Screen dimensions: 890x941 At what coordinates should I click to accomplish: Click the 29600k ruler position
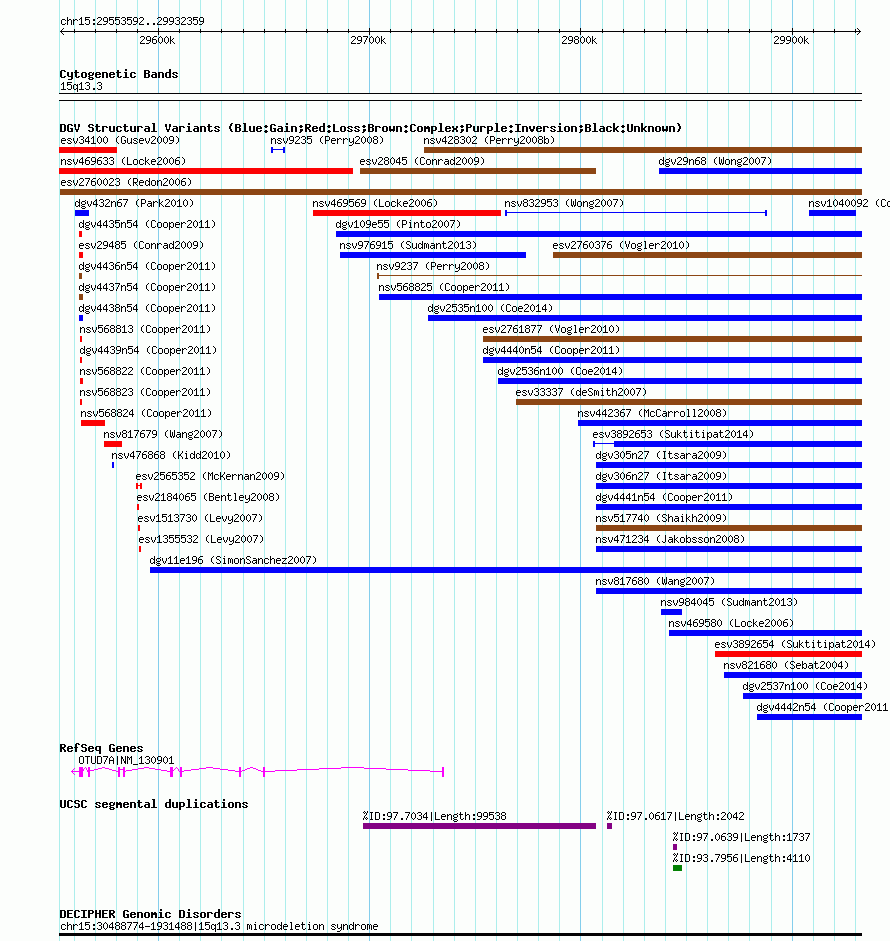[x=157, y=40]
